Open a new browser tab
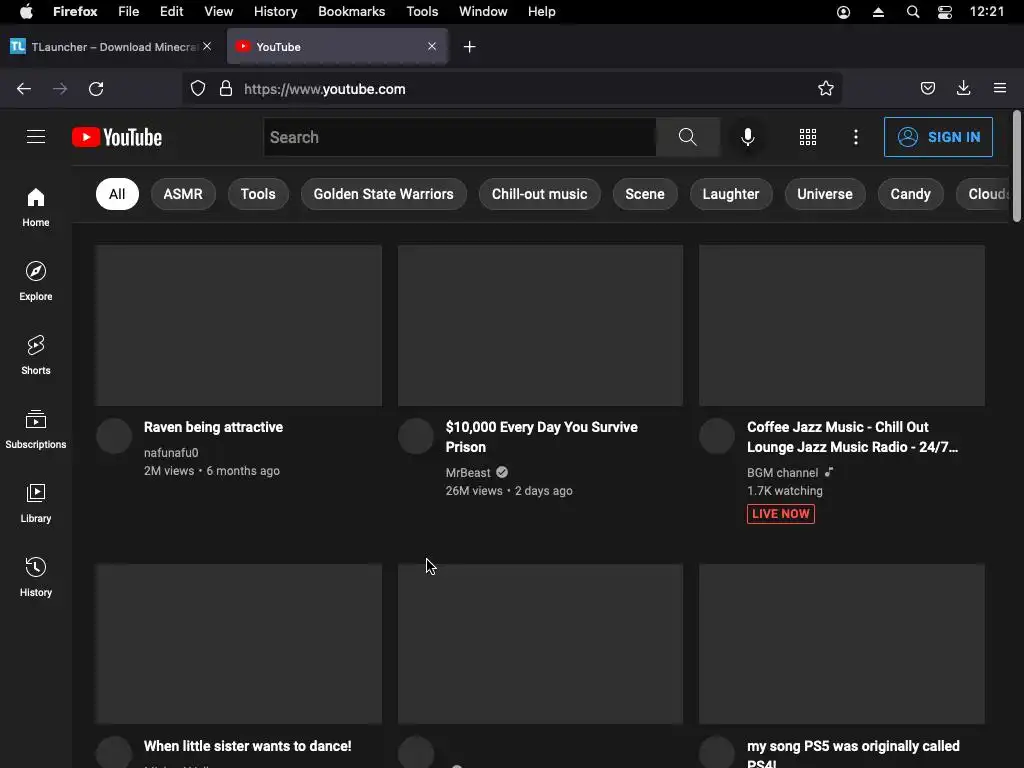The width and height of the screenshot is (1024, 768). click(470, 47)
